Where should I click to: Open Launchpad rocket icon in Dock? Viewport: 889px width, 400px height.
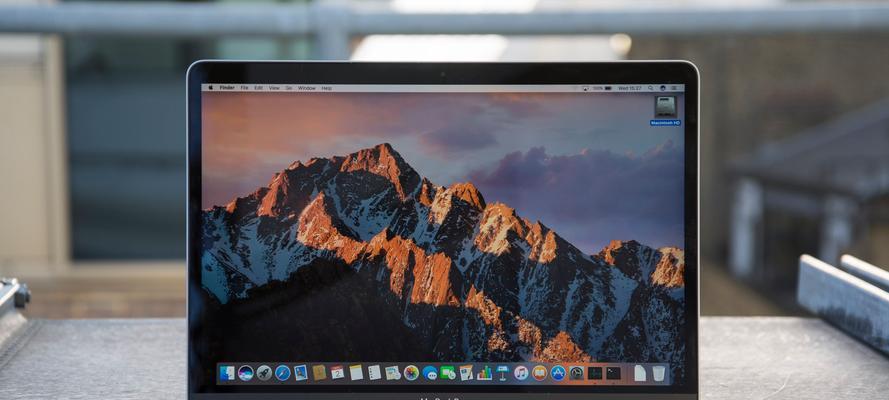click(264, 373)
